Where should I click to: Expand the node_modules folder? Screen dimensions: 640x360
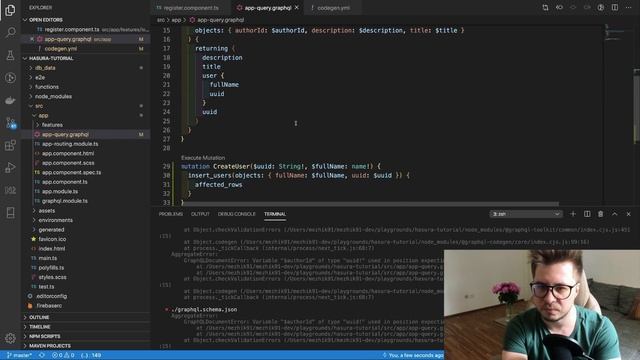pyautogui.click(x=53, y=96)
